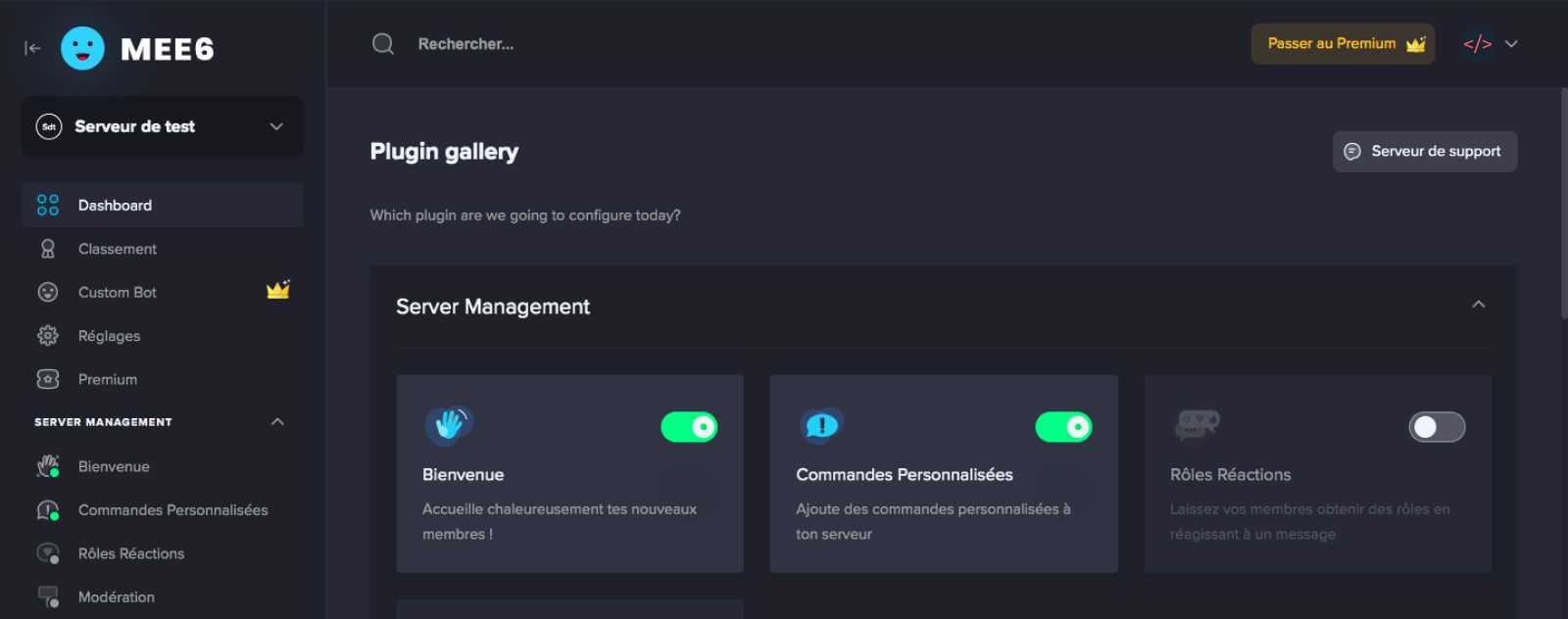Collapse the sidebar with the arrow icon
Image resolution: width=1568 pixels, height=619 pixels.
(x=32, y=48)
